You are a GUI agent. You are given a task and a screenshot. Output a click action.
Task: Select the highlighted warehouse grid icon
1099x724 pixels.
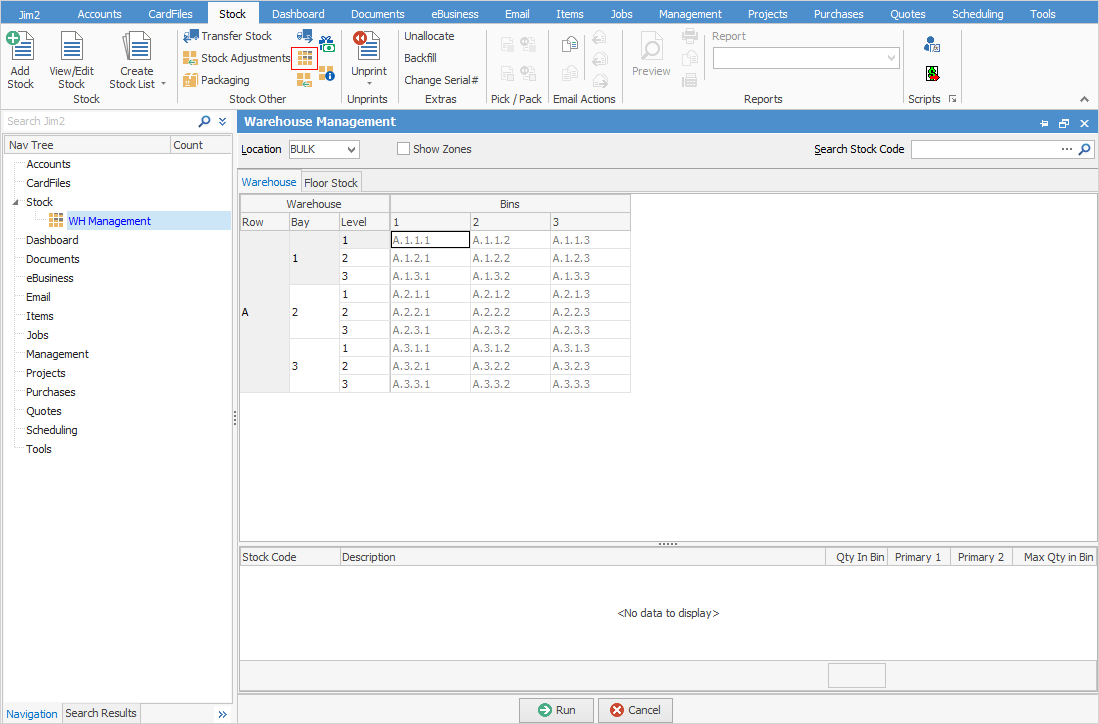[305, 58]
